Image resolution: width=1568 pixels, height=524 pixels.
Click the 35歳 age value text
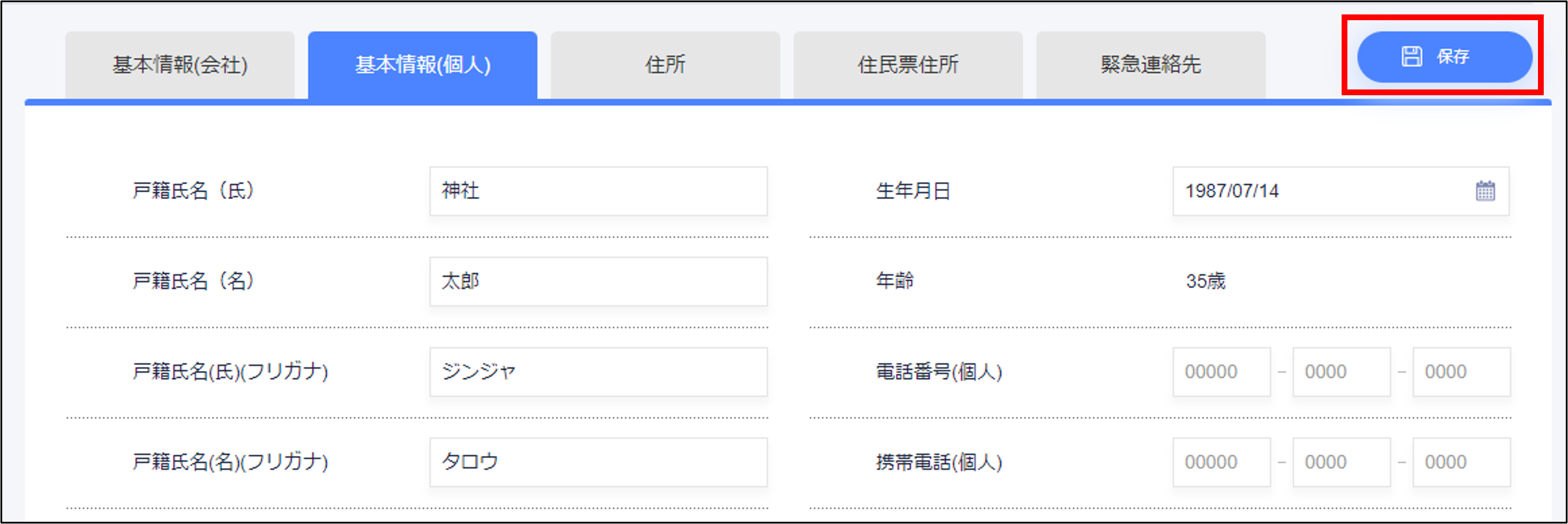coord(1205,282)
